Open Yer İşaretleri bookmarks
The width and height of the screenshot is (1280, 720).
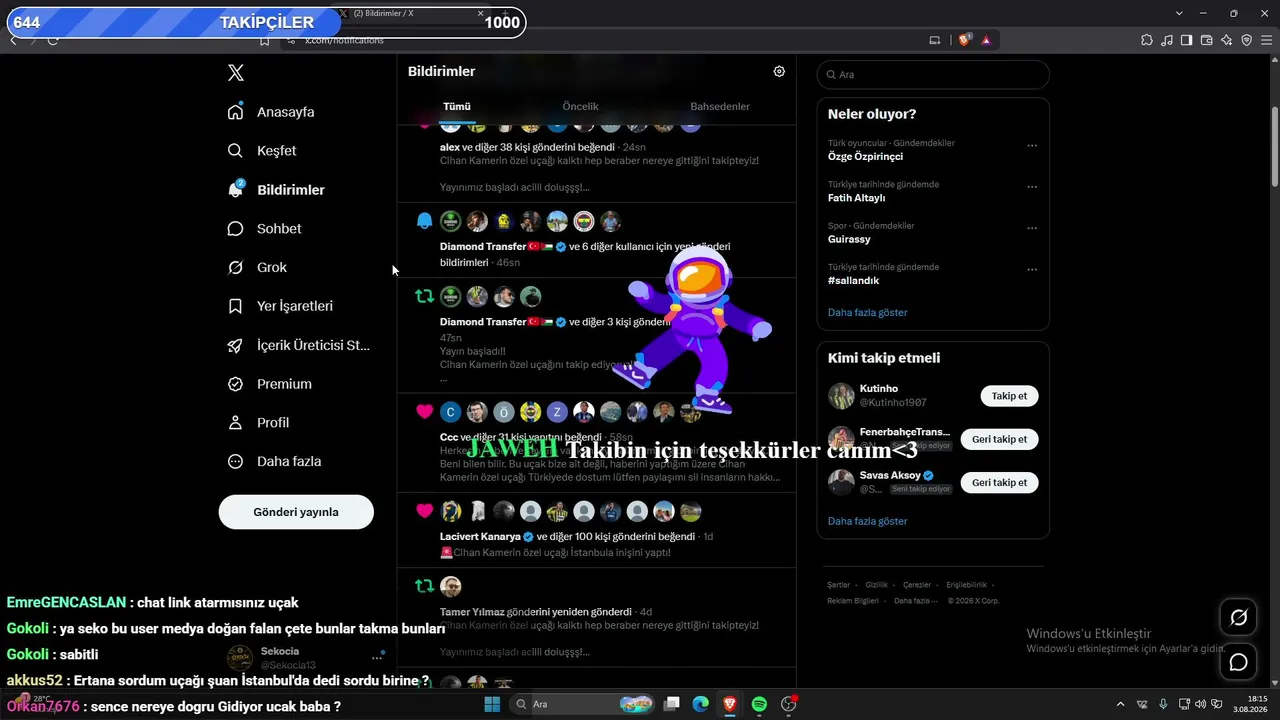click(280, 306)
